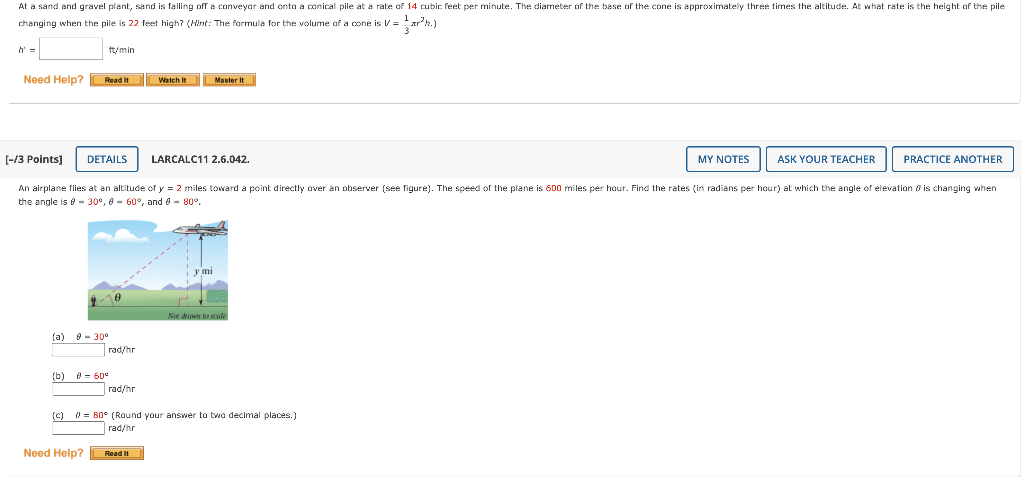Viewport: 1024px width, 484px height.
Task: Click the LARCALC11 2.6.042 question label
Action: point(200,159)
